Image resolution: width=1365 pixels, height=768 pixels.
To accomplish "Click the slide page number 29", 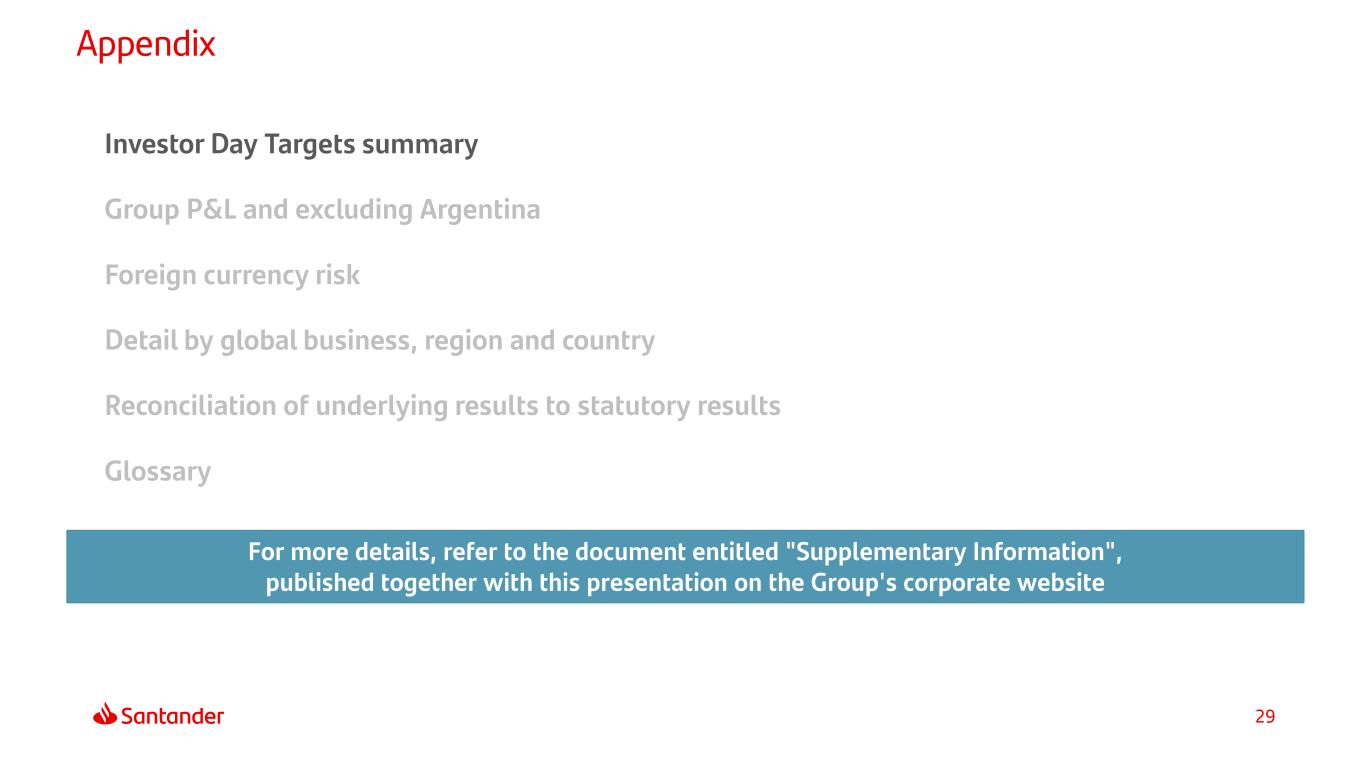I will 1265,716.
